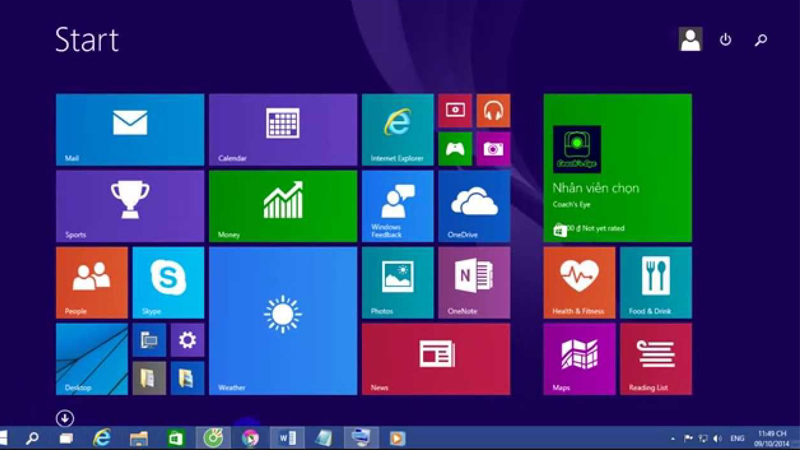This screenshot has width=800, height=450.
Task: Open taskbar Search magnifier
Action: pyautogui.click(x=32, y=438)
